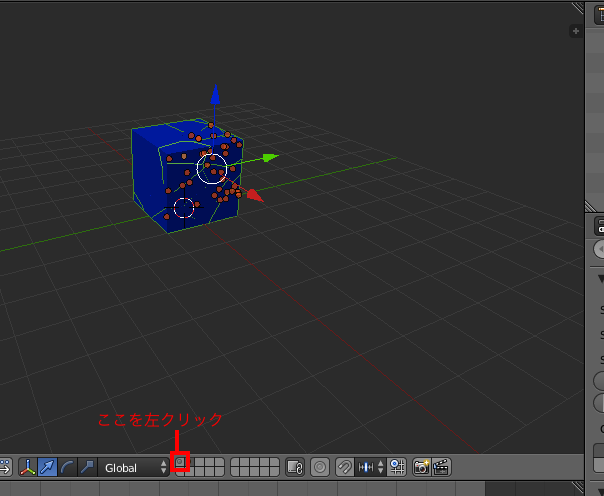
Task: Click the 3D cursor on the cube
Action: [x=184, y=208]
